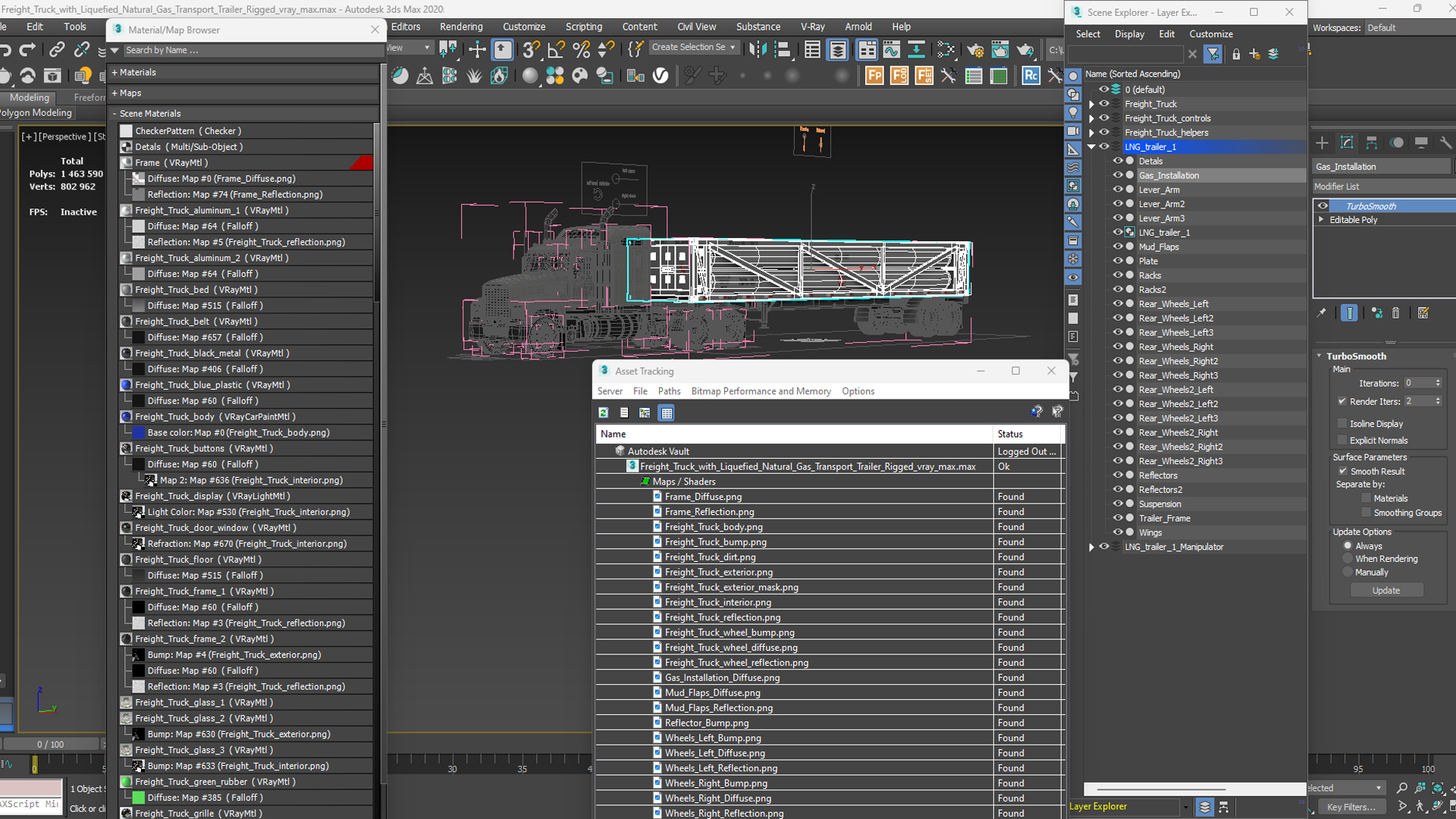Click the Mirror tool icon
This screenshot has height=819, width=1456.
(x=758, y=50)
